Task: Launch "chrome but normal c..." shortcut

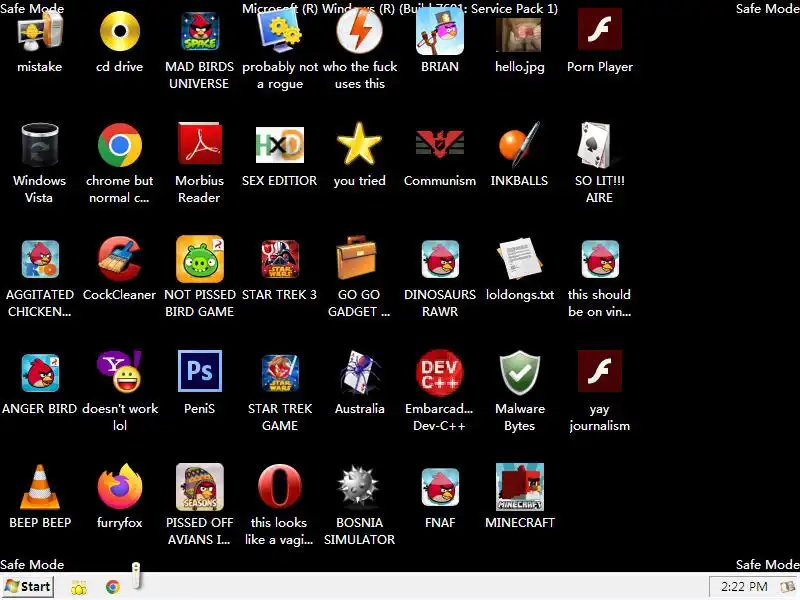Action: pos(120,145)
